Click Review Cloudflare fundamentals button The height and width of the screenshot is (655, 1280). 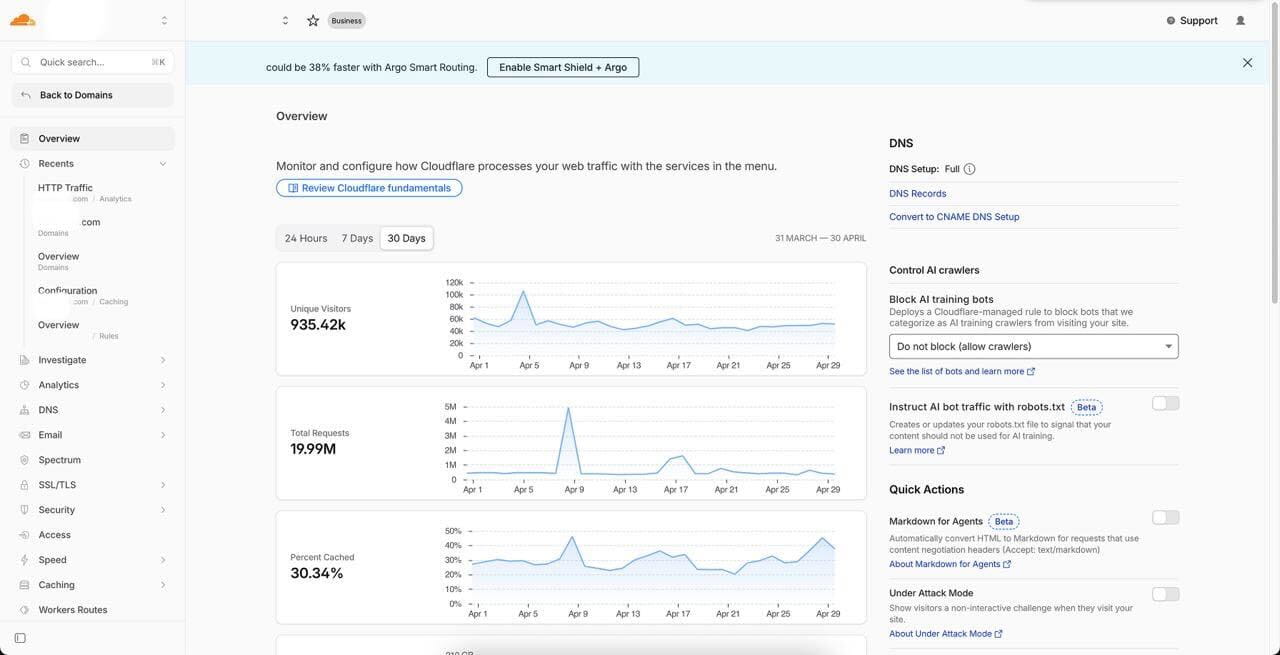[369, 188]
